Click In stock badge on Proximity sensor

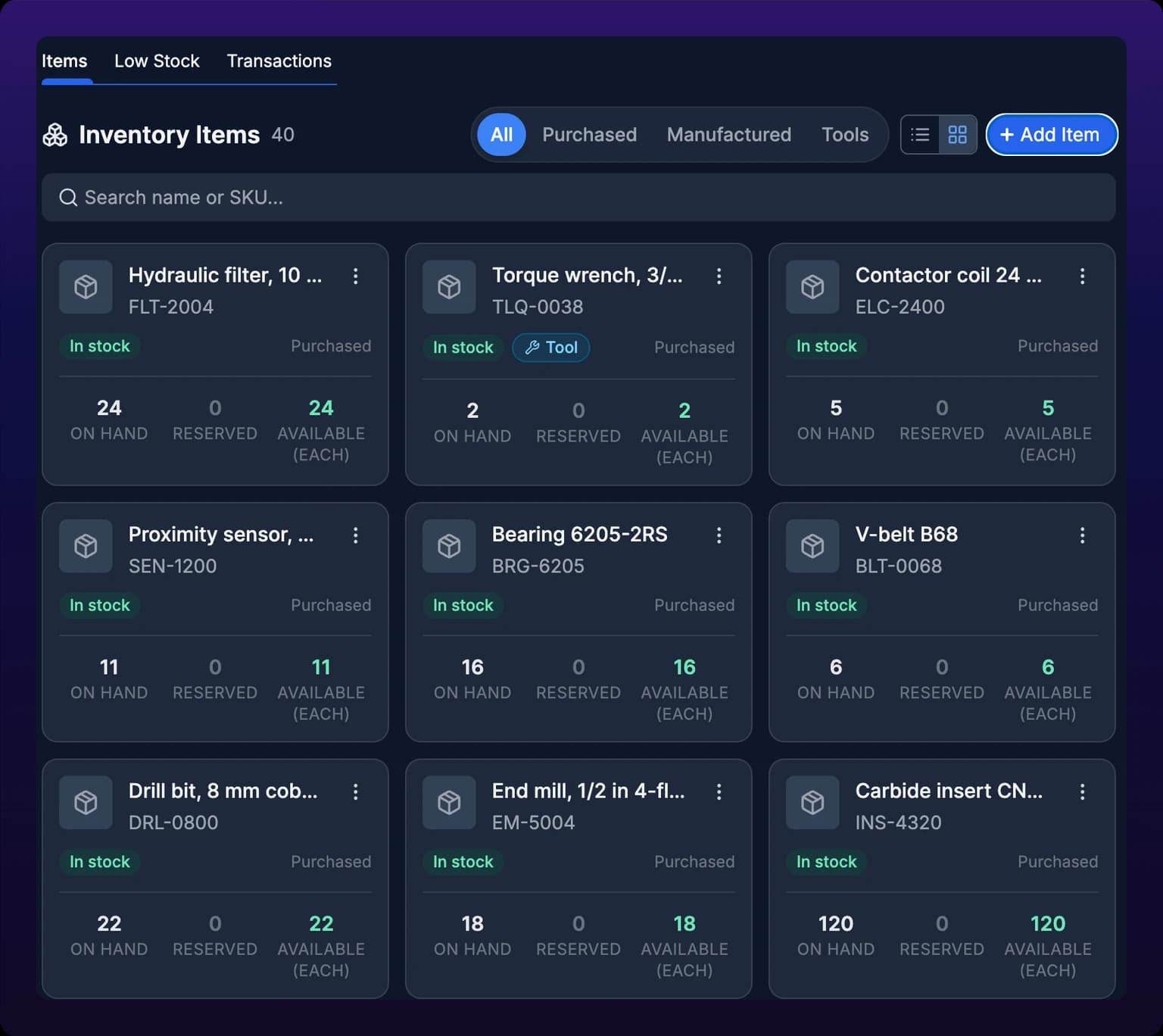click(100, 605)
